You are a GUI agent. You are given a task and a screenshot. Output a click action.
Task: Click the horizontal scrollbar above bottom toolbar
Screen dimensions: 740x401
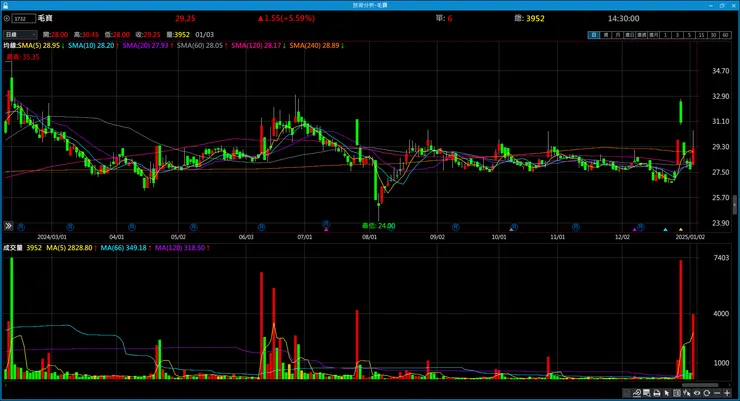point(700,385)
